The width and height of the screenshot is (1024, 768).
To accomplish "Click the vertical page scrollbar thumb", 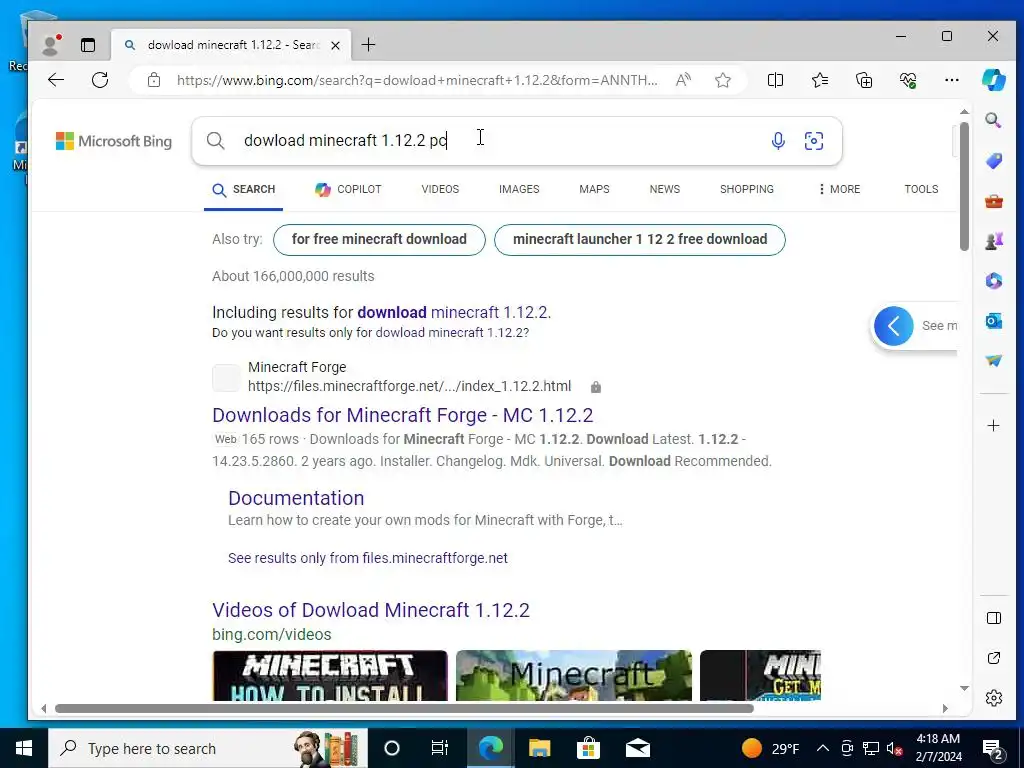I will point(964,186).
